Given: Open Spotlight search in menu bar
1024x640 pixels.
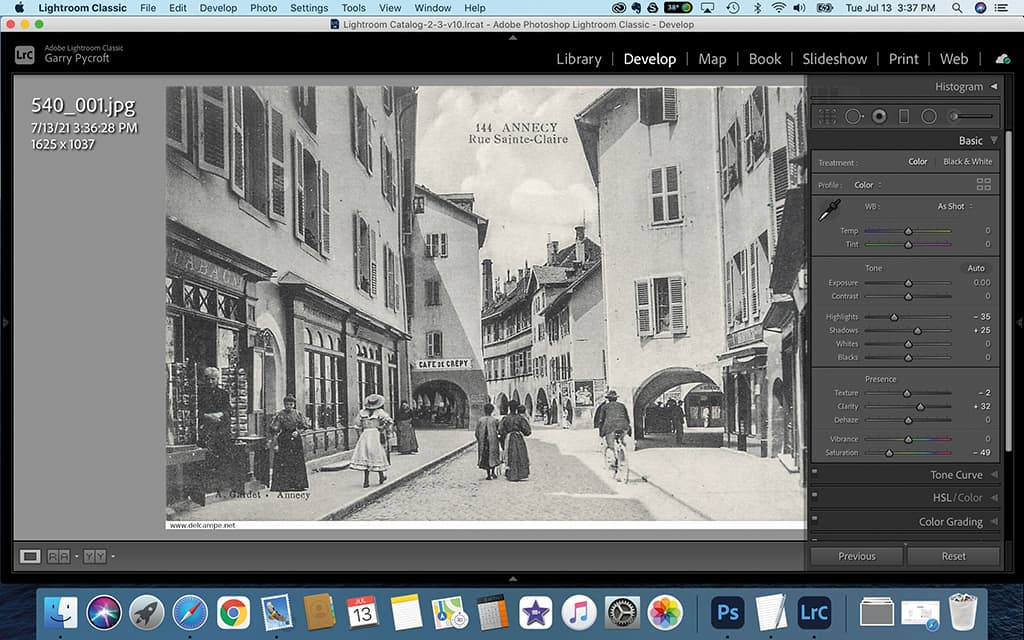Looking at the screenshot, I should (957, 8).
